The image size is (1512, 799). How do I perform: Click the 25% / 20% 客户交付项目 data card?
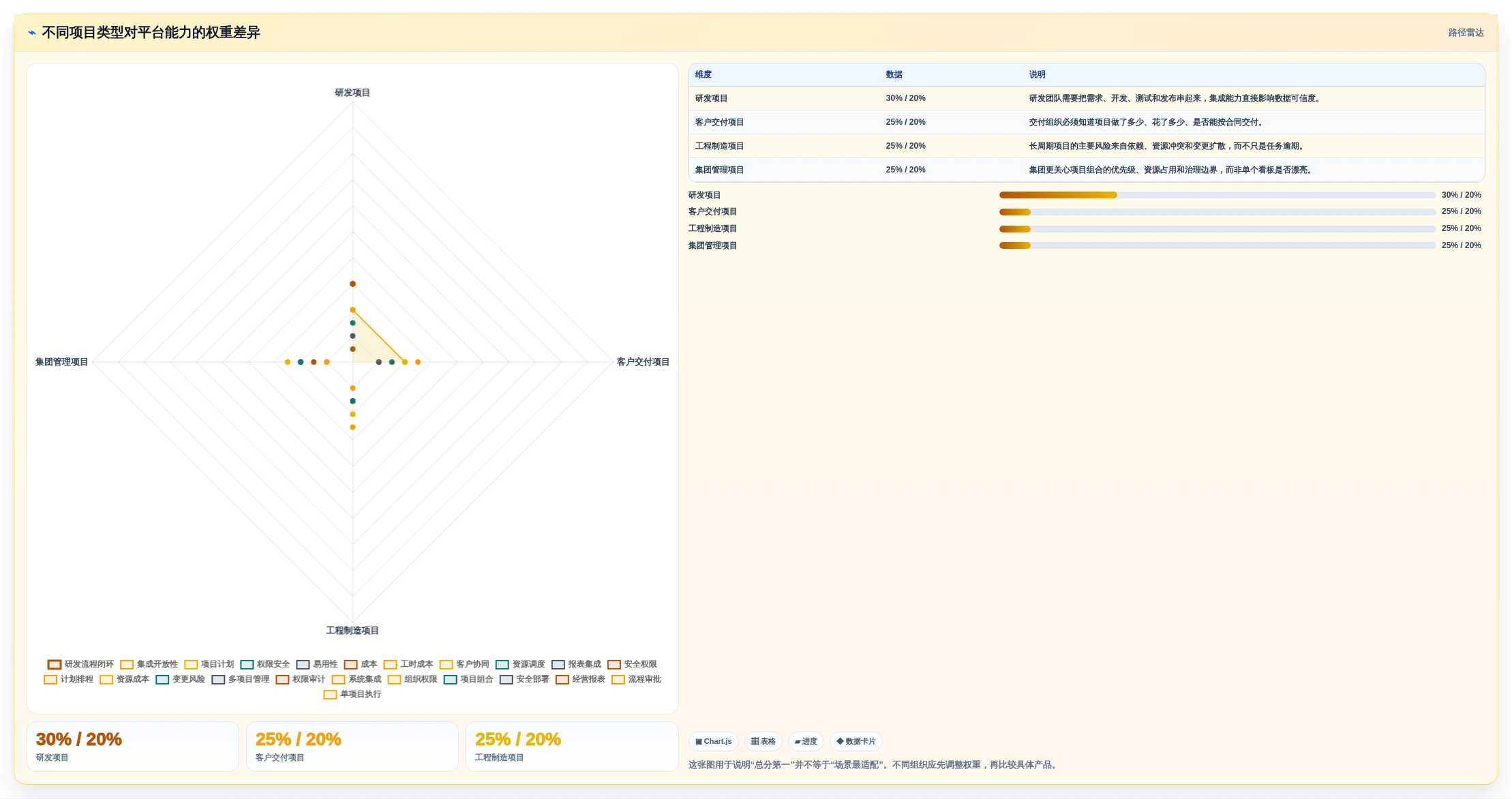tap(352, 747)
